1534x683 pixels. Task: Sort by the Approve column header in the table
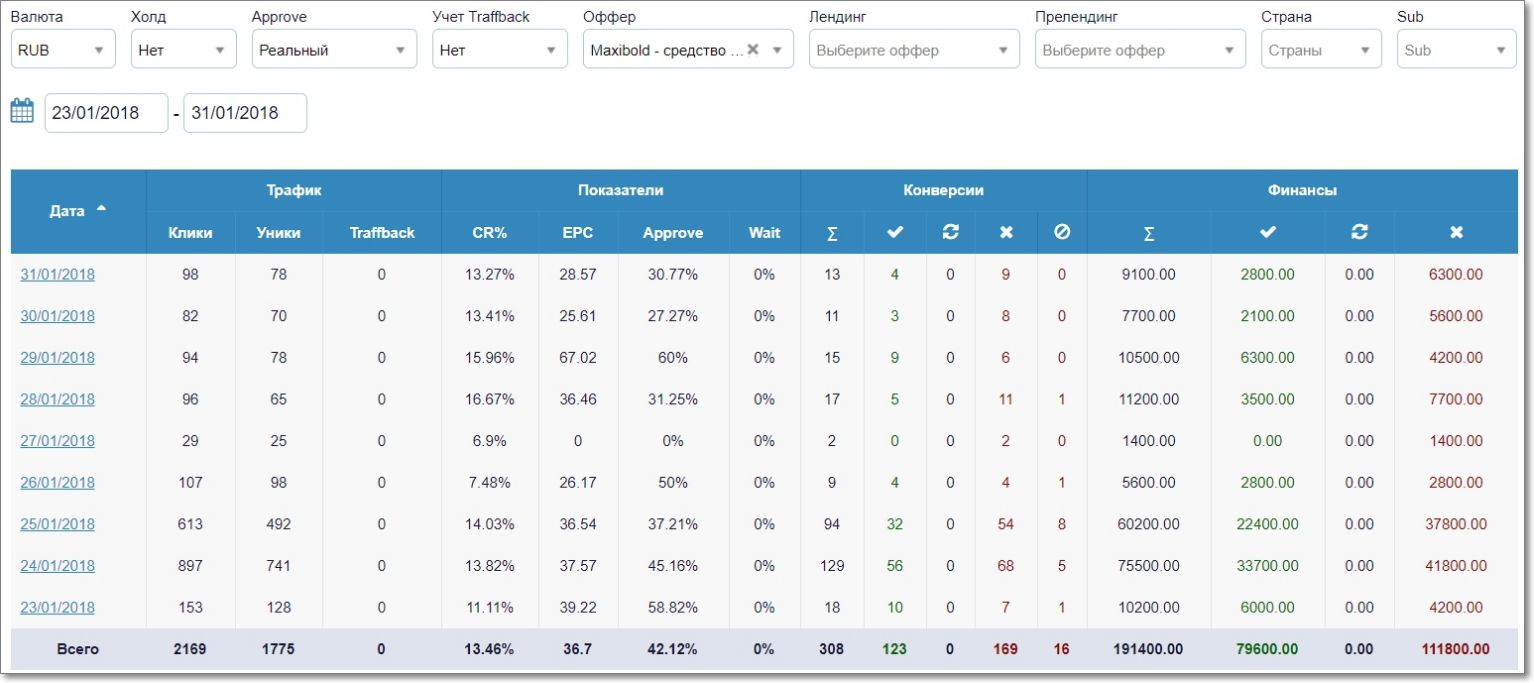673,233
